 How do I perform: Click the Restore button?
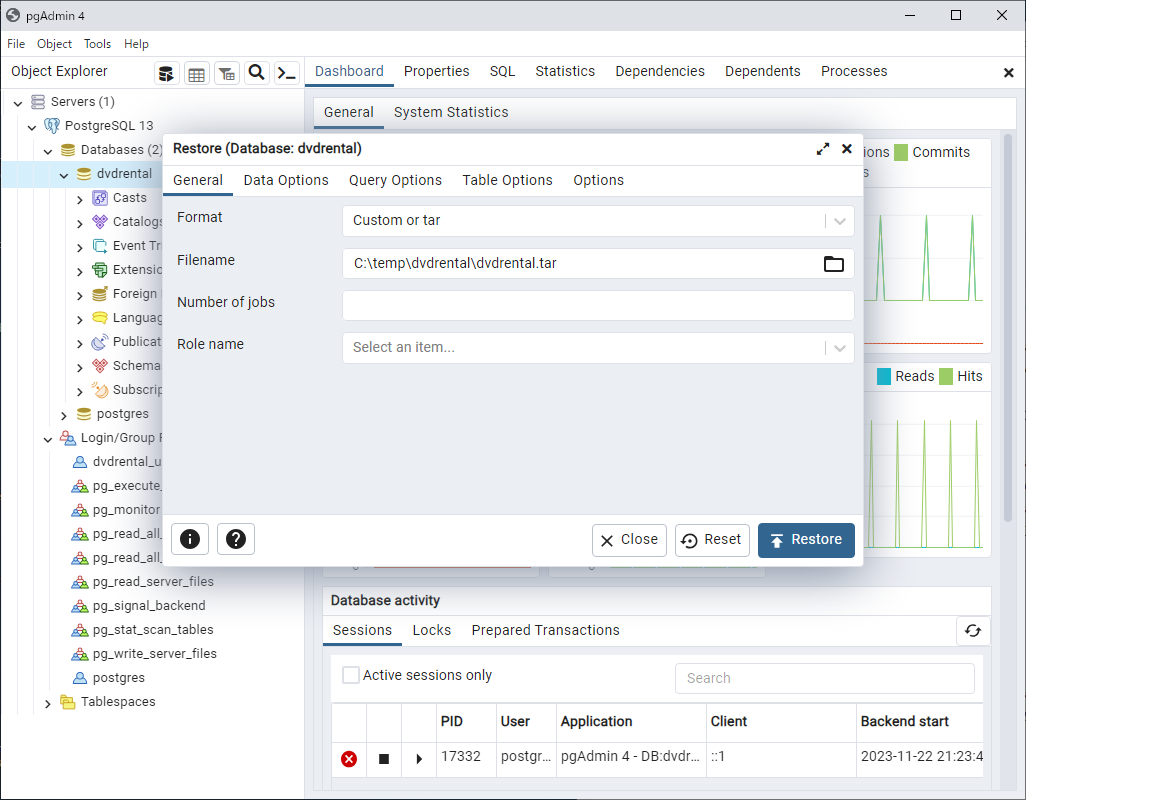[806, 540]
